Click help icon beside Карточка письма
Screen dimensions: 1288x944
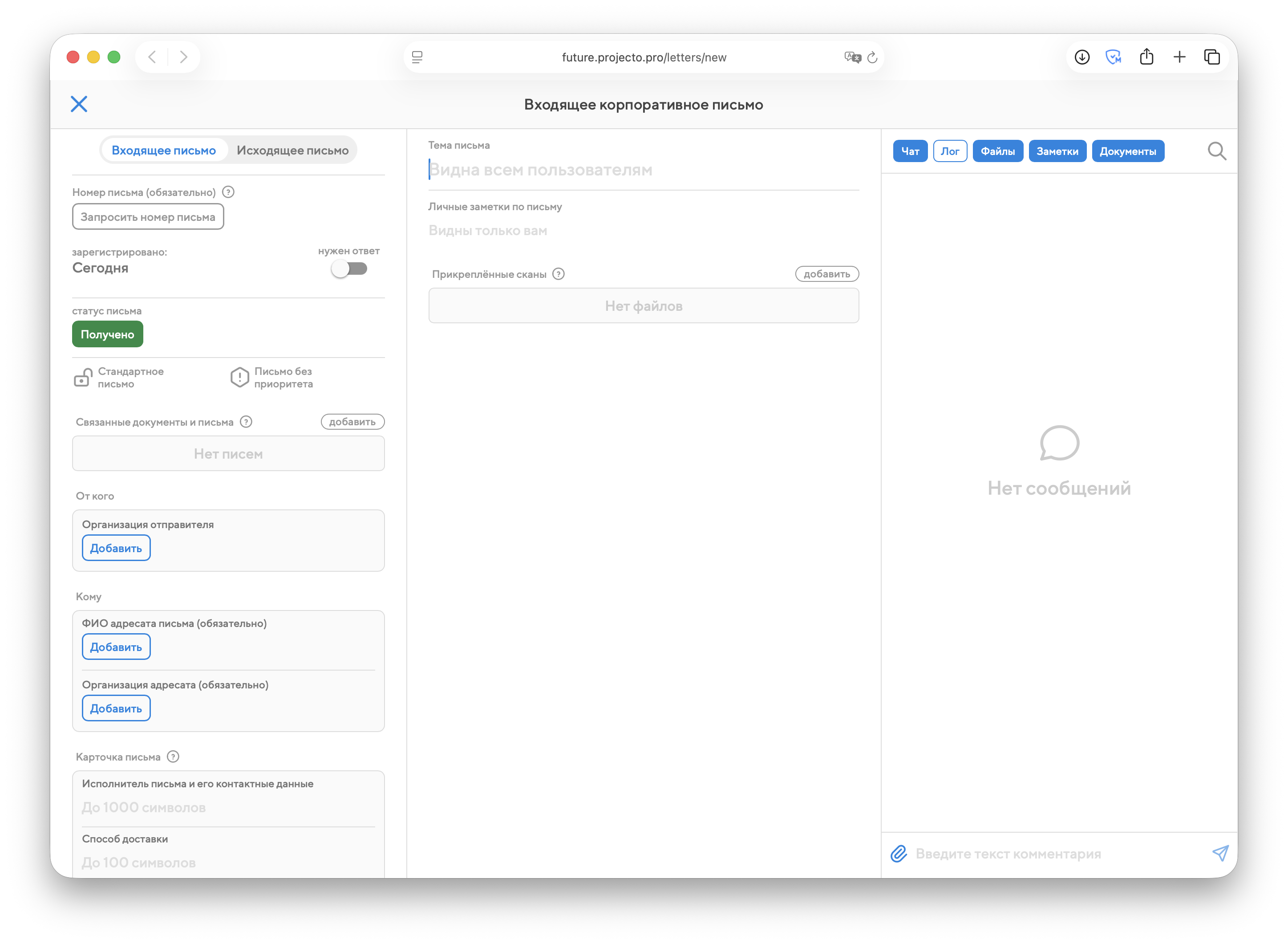(x=173, y=757)
